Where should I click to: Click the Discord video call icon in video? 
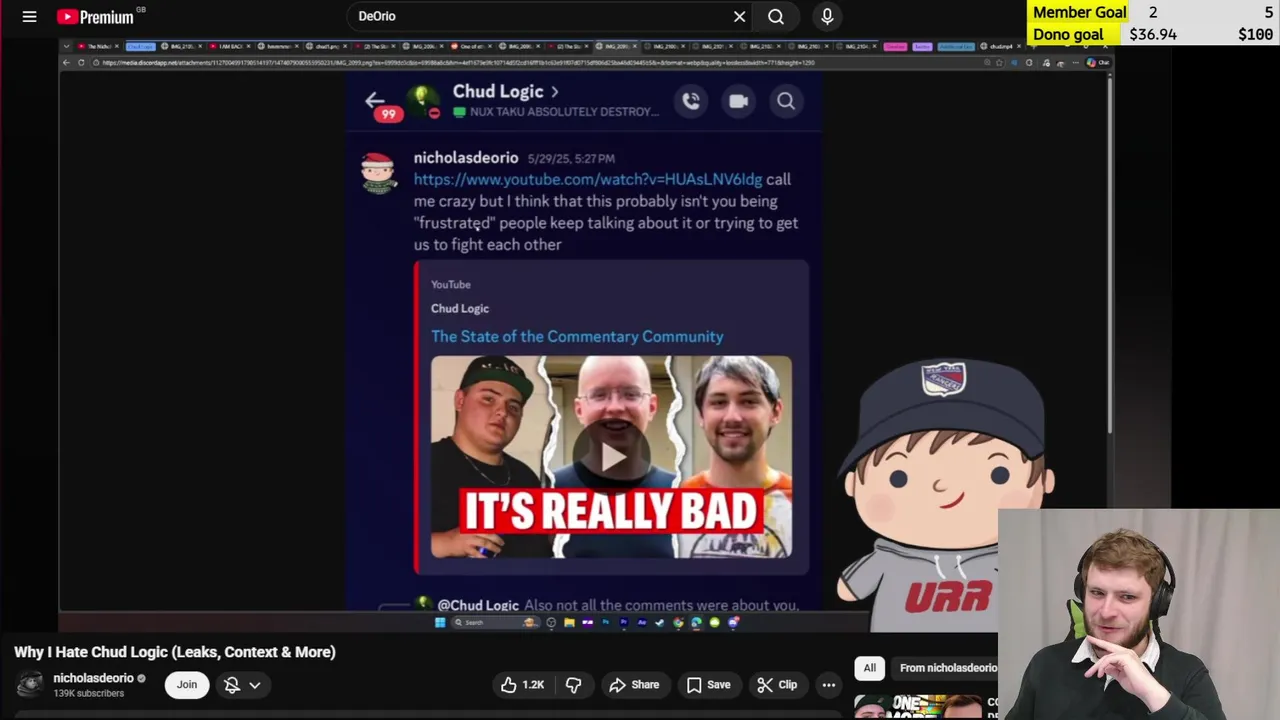(738, 101)
